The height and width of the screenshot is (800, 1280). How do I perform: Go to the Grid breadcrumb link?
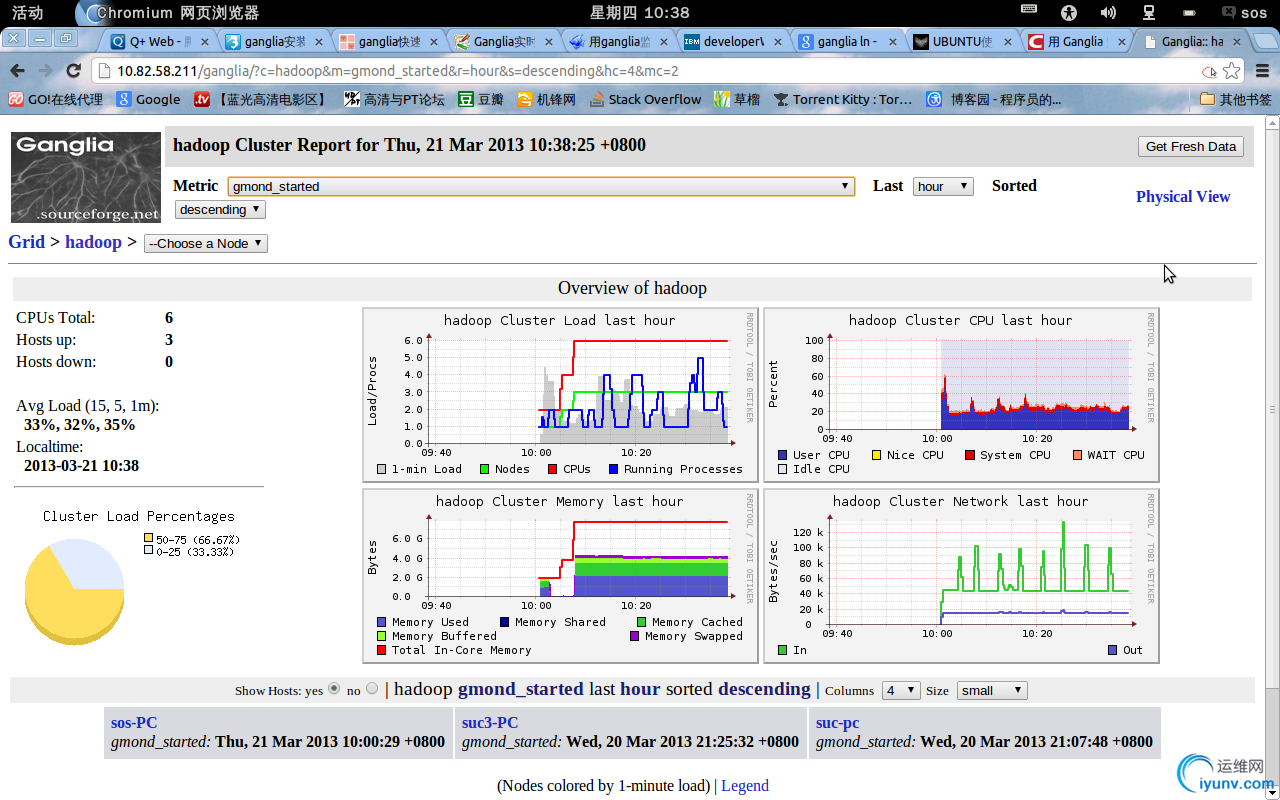click(x=26, y=241)
